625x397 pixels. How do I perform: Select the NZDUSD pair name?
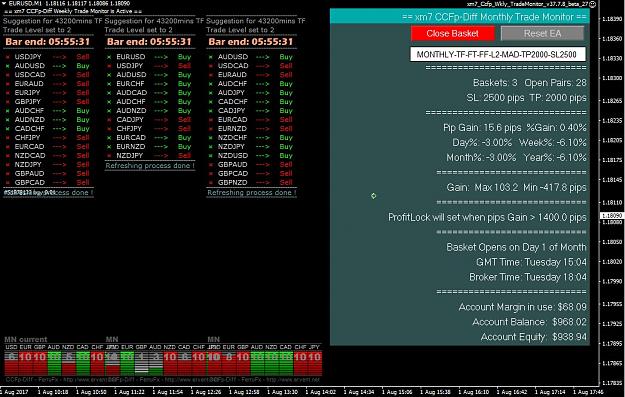(x=233, y=155)
